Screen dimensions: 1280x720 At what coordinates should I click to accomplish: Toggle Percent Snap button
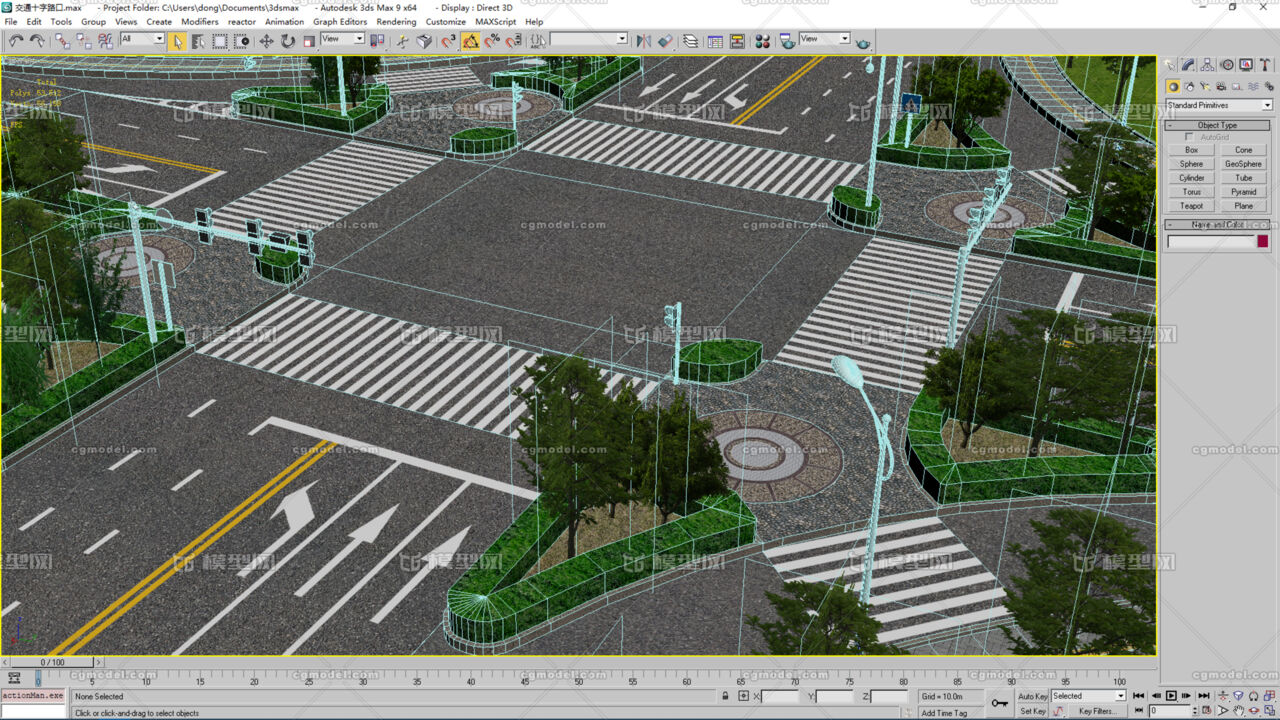[x=492, y=41]
